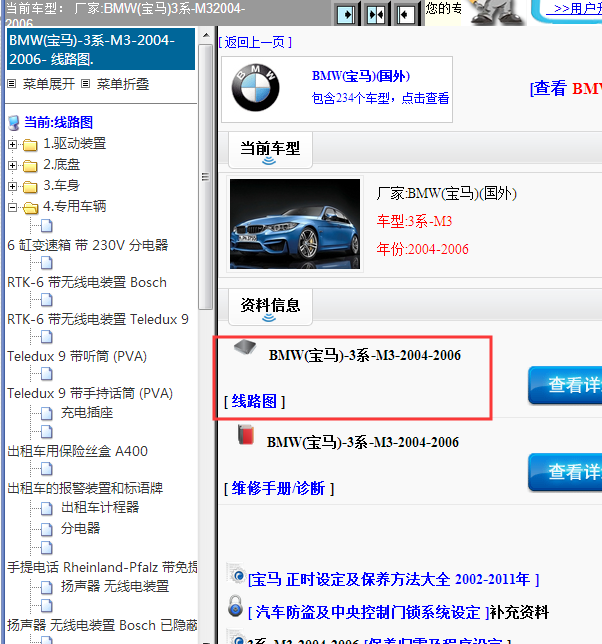
Task: Open the 3.车身 folder icon
Action: [30, 187]
